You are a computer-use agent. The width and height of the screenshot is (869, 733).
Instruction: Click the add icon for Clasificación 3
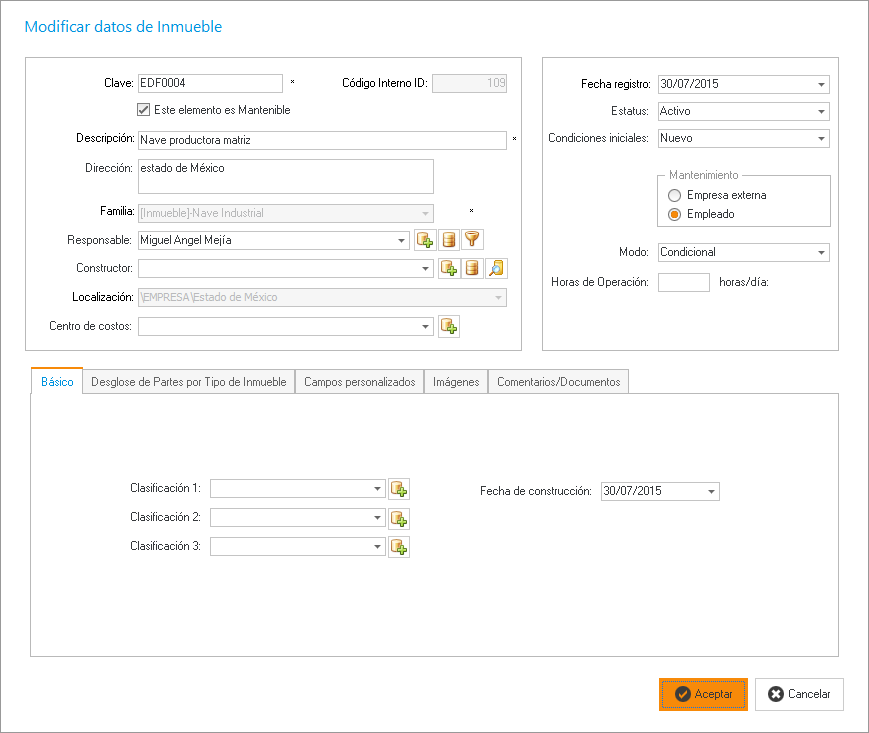tap(399, 547)
